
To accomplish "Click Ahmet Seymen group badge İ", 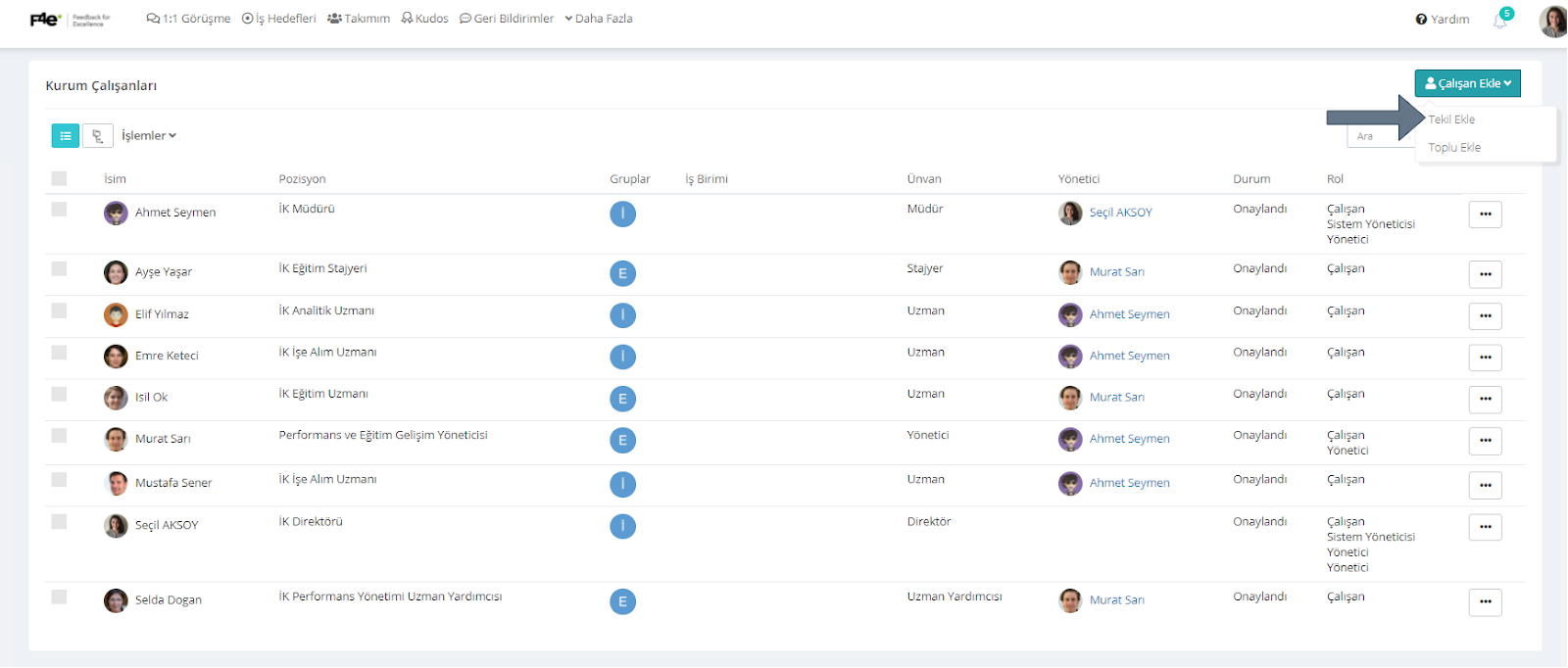I will [622, 214].
